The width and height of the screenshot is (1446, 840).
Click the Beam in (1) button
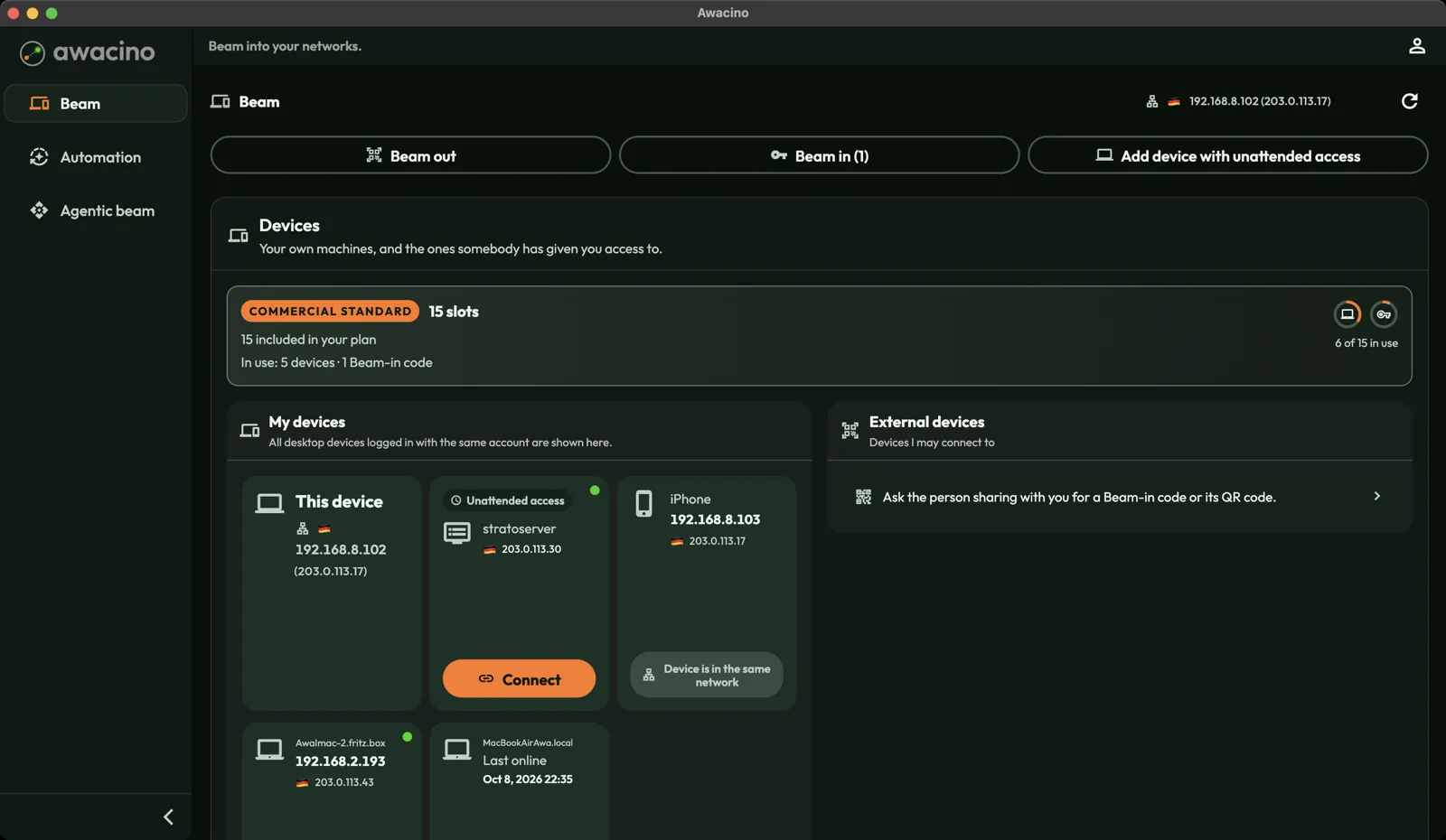[819, 155]
